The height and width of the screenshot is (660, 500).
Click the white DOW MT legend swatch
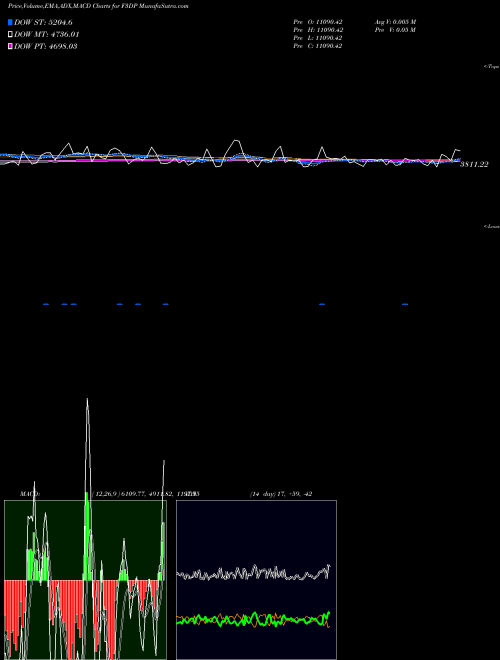(10, 35)
